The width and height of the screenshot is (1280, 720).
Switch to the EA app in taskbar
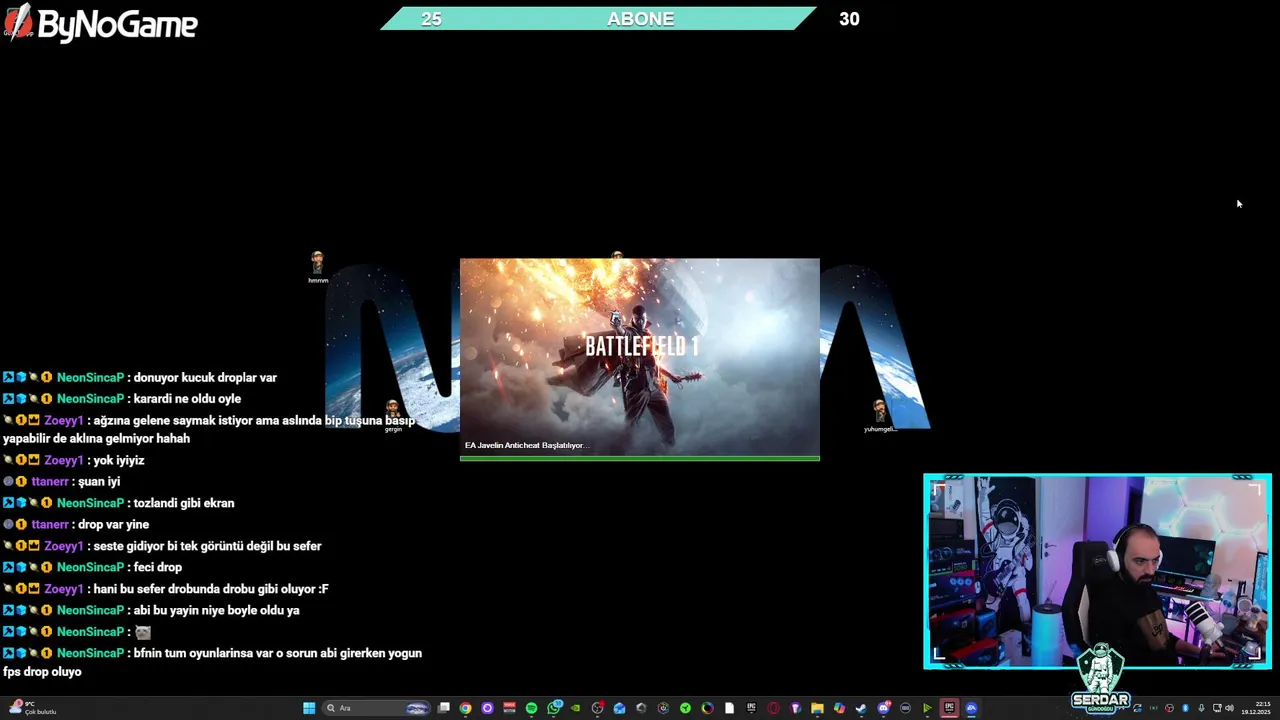[970, 708]
